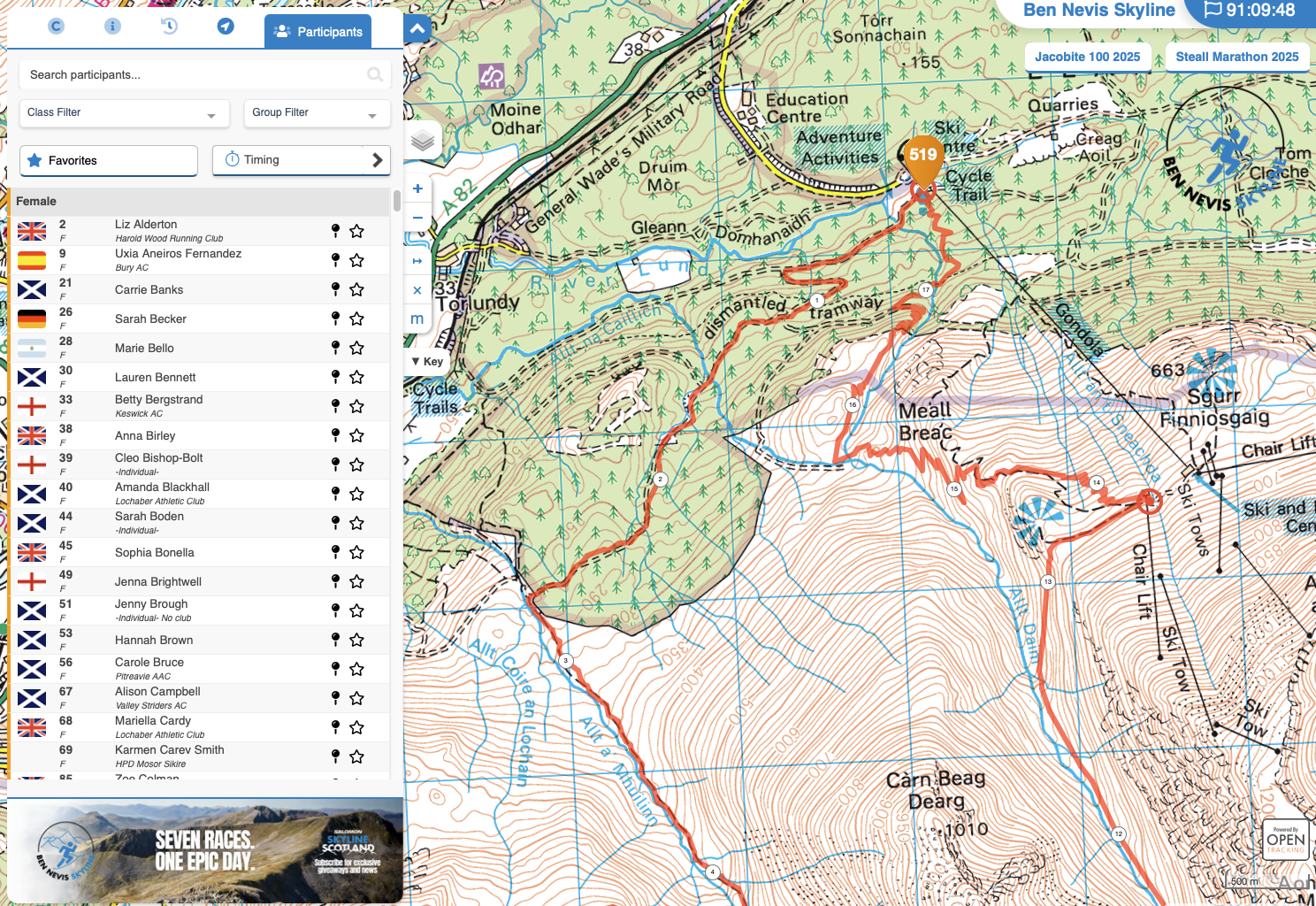Locate Mariella Cardy on the map

pyautogui.click(x=335, y=727)
